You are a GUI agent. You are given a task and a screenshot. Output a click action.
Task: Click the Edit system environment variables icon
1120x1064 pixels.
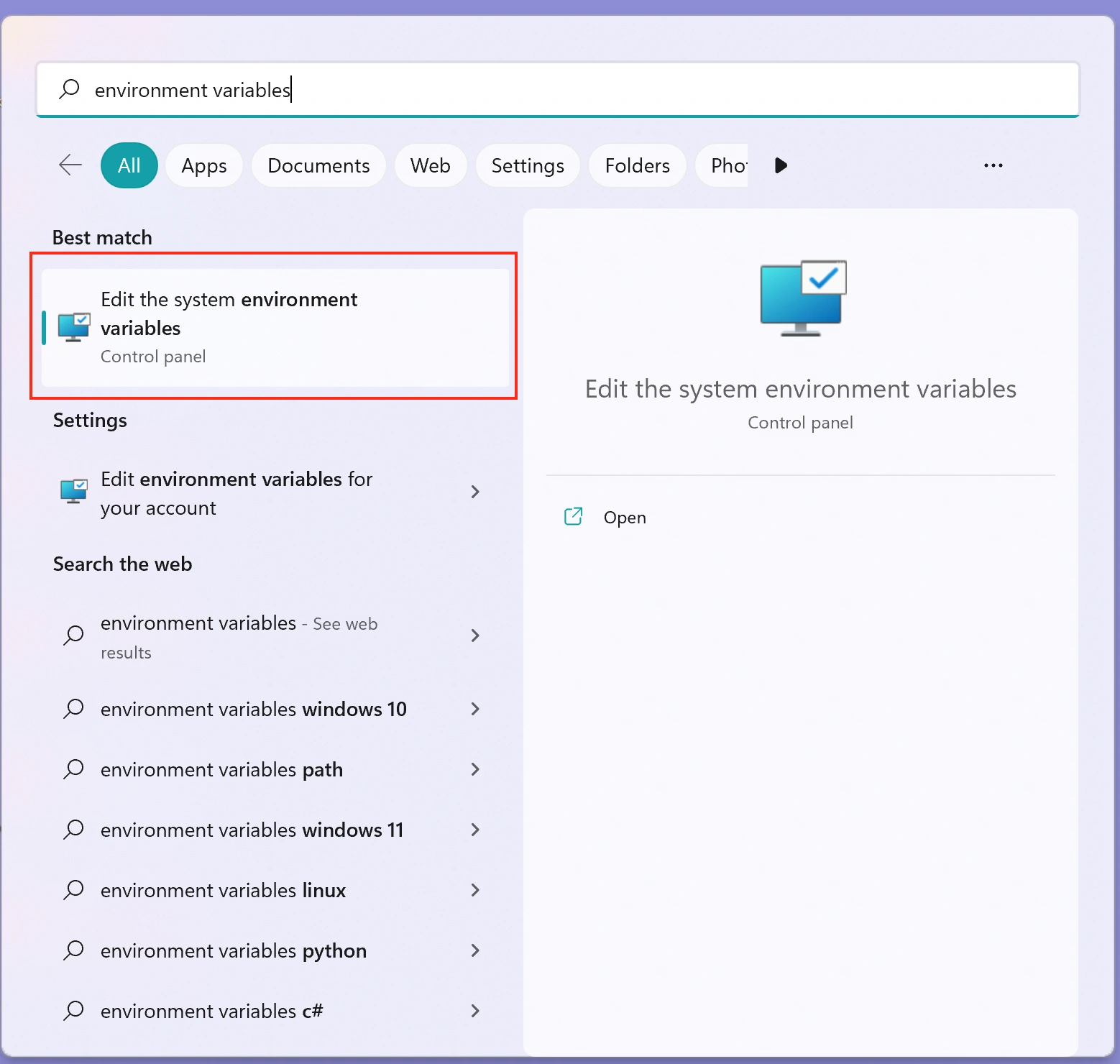click(73, 327)
